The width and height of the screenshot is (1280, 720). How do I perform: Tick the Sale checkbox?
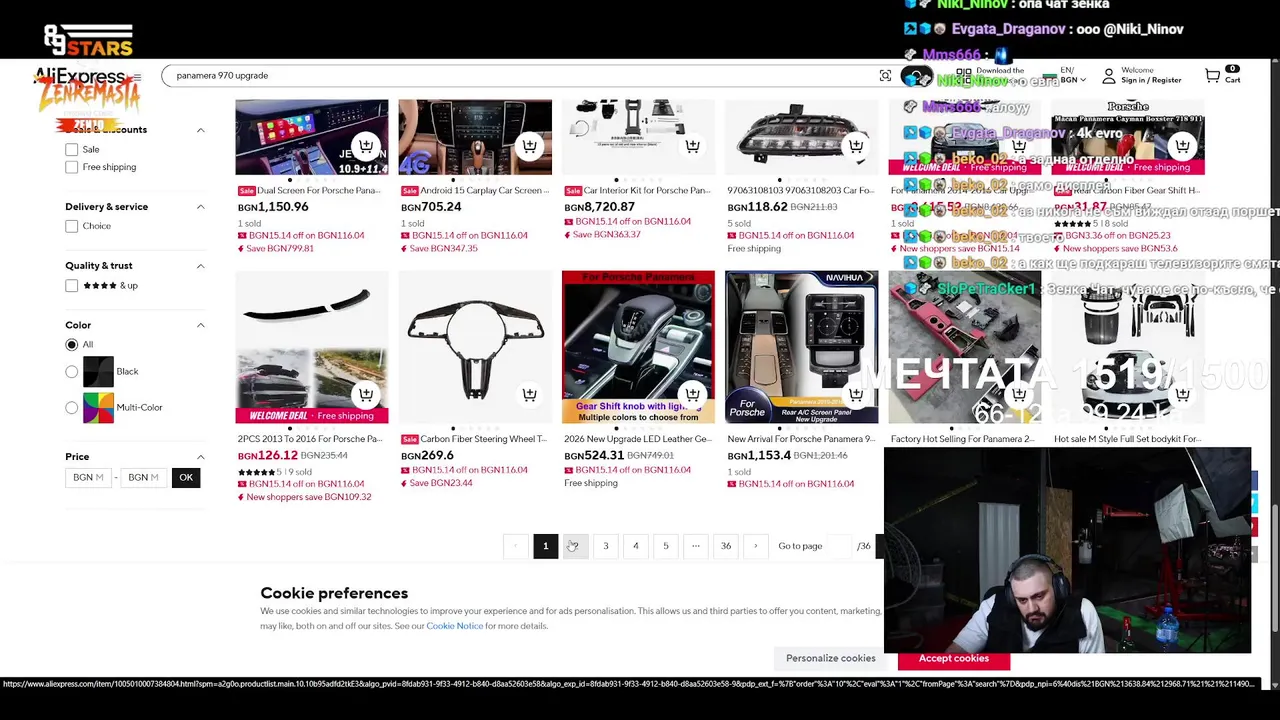coord(71,149)
